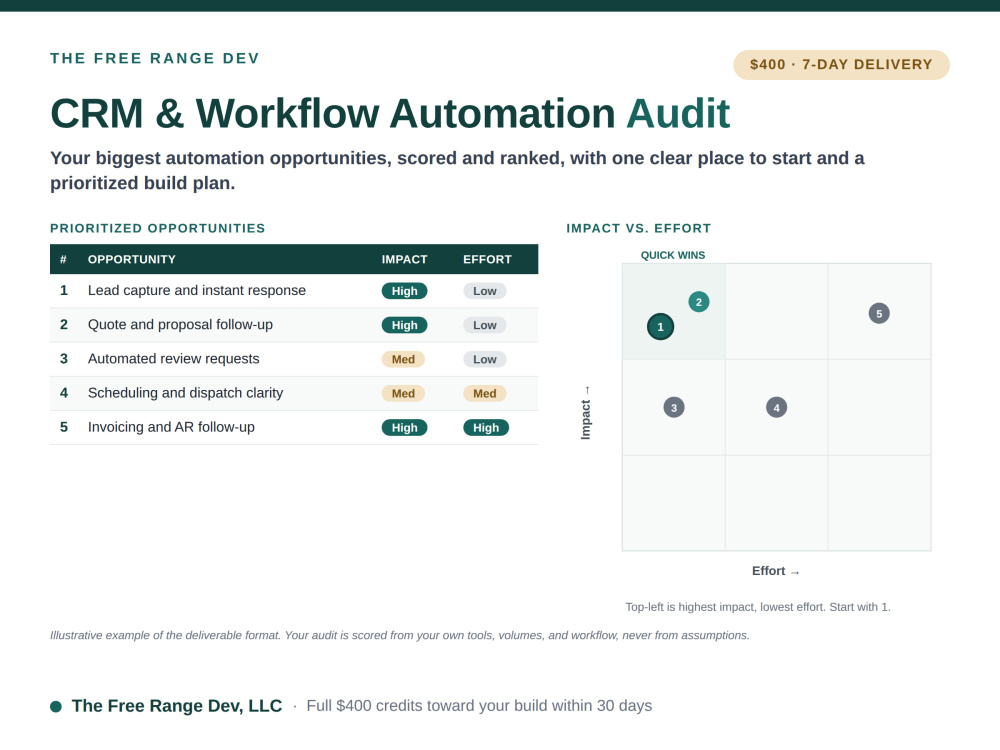1000x750 pixels.
Task: Click 'THE FREE RANGE DEV' header text
Action: (x=154, y=58)
